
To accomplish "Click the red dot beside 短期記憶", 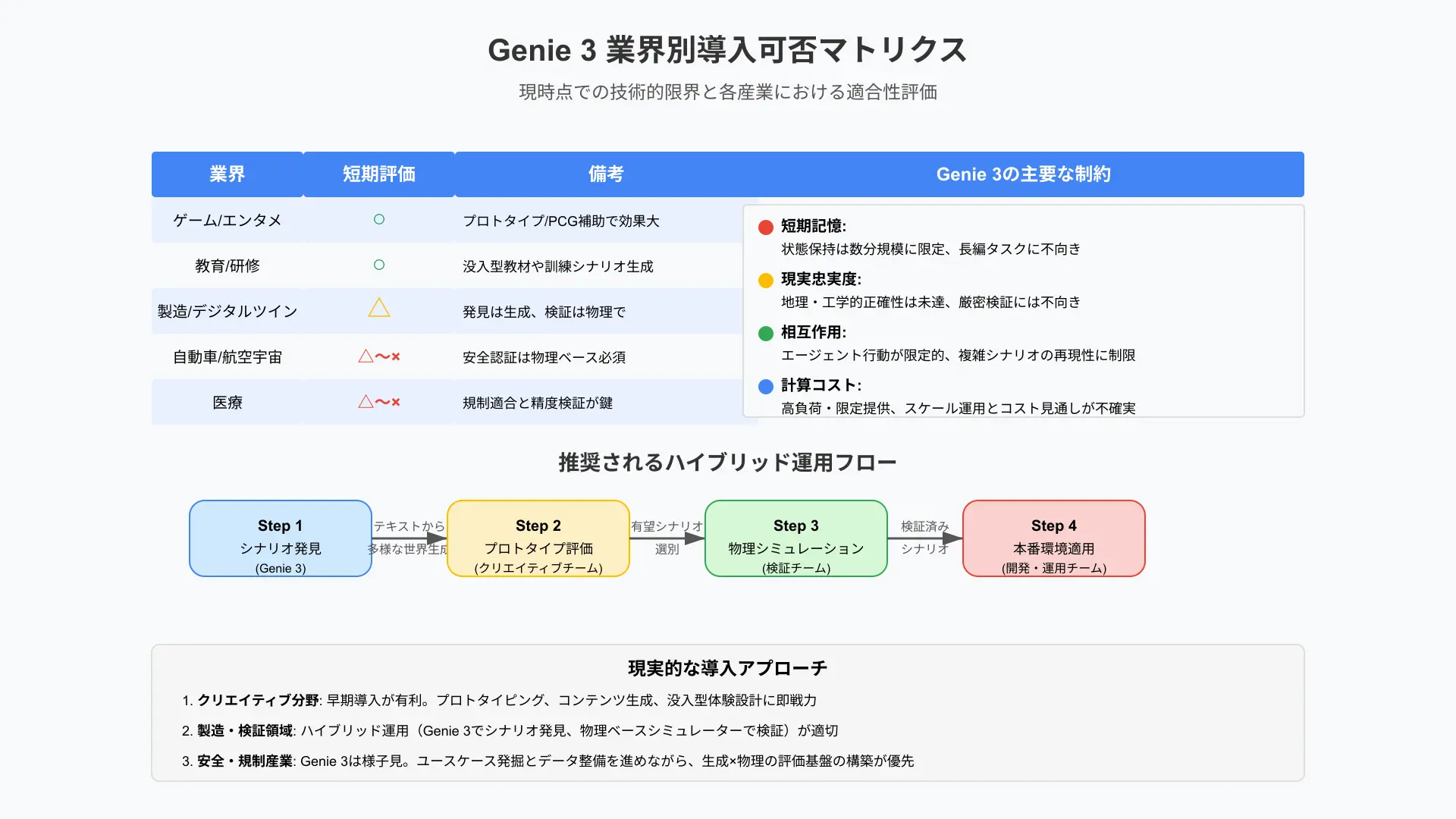I will tap(766, 227).
